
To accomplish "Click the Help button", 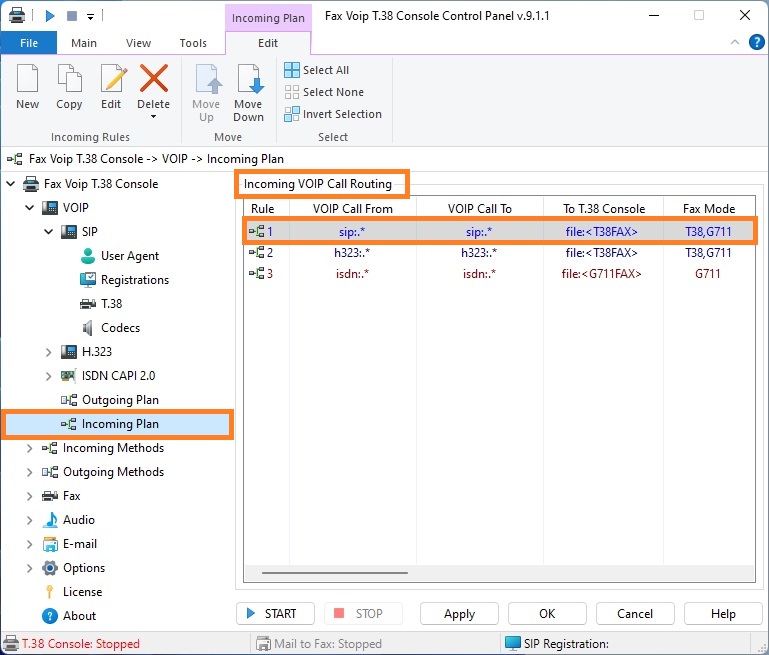I will point(723,614).
